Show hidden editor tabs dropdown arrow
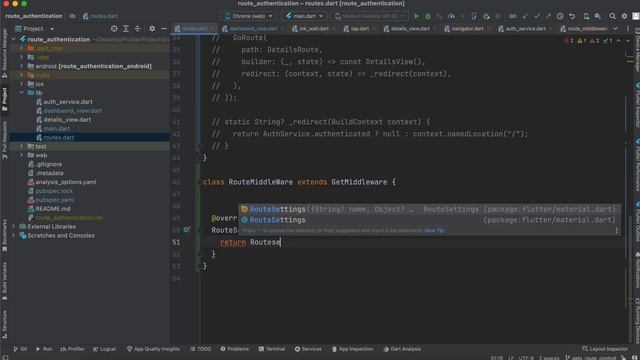This screenshot has width=640, height=360. click(615, 29)
